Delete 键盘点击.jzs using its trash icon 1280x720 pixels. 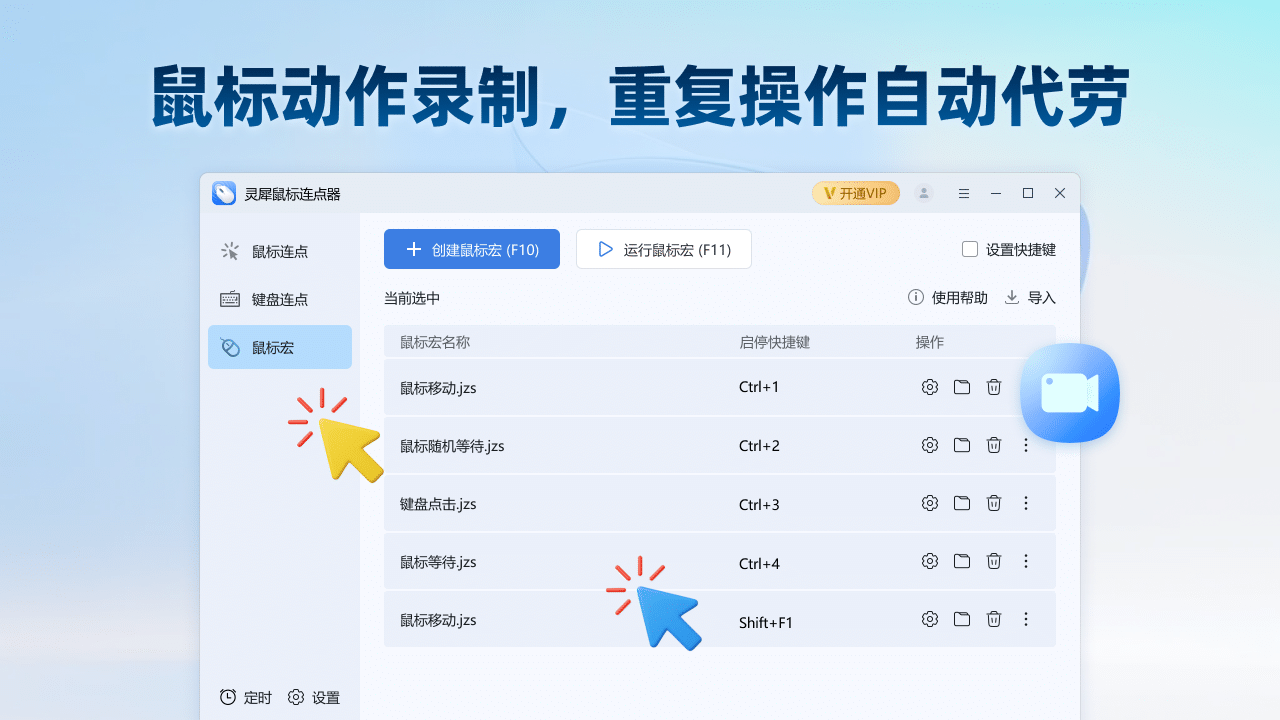click(x=993, y=503)
